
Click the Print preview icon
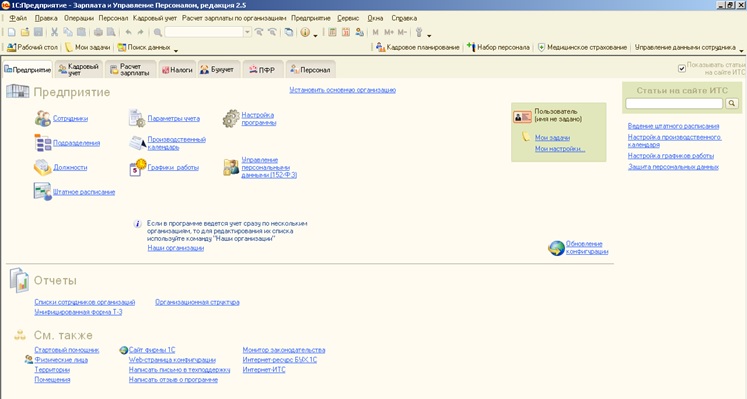(111, 32)
